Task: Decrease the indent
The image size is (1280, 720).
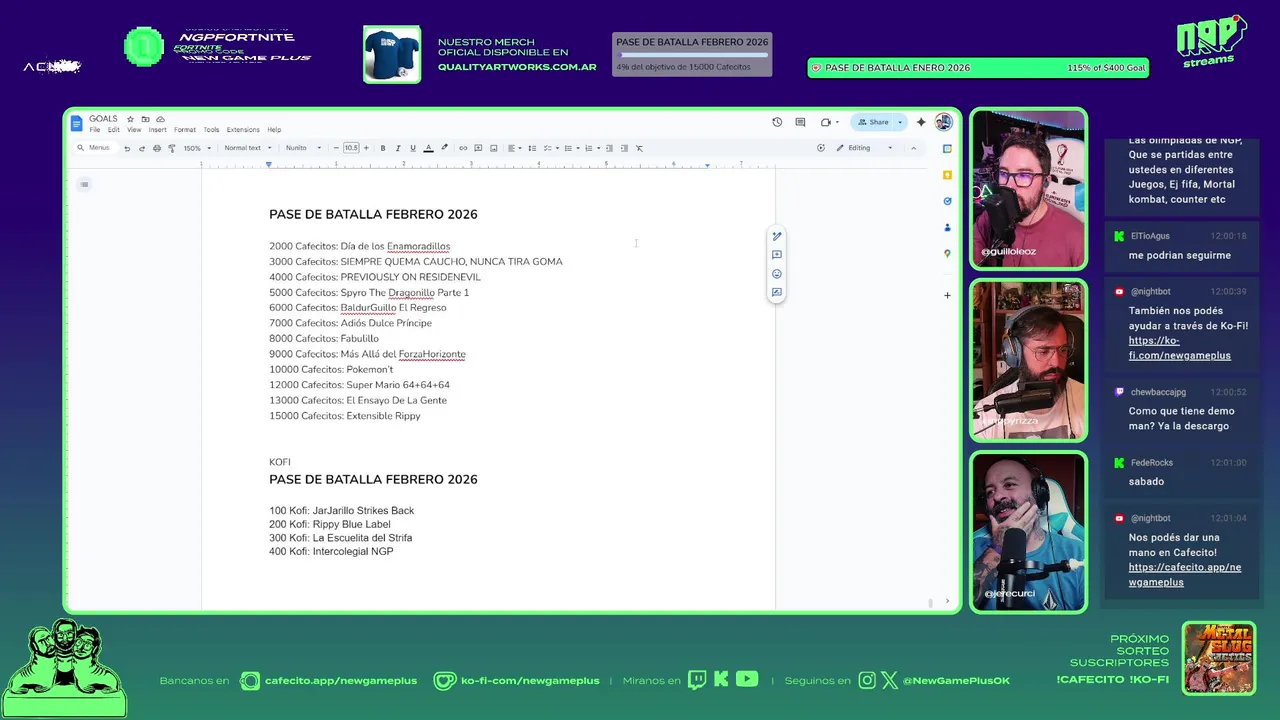Action: click(609, 148)
